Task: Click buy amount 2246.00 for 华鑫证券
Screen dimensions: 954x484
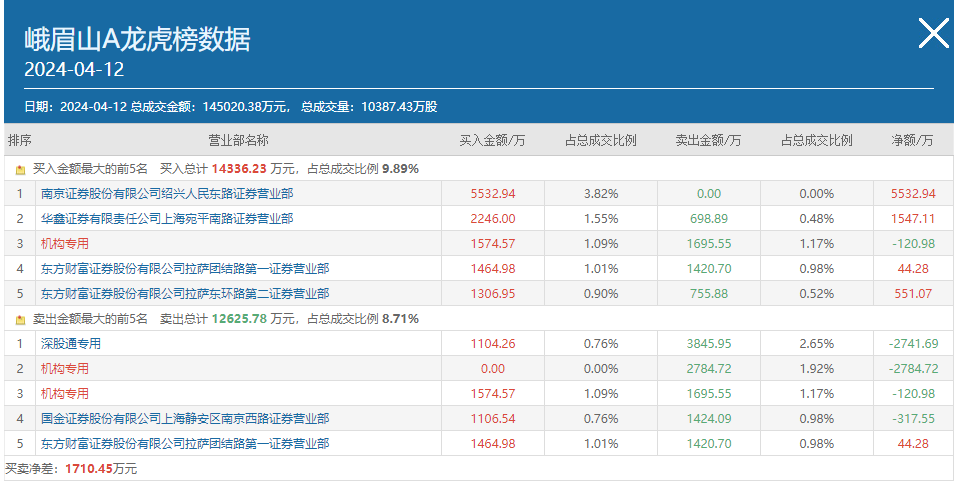Action: [493, 219]
